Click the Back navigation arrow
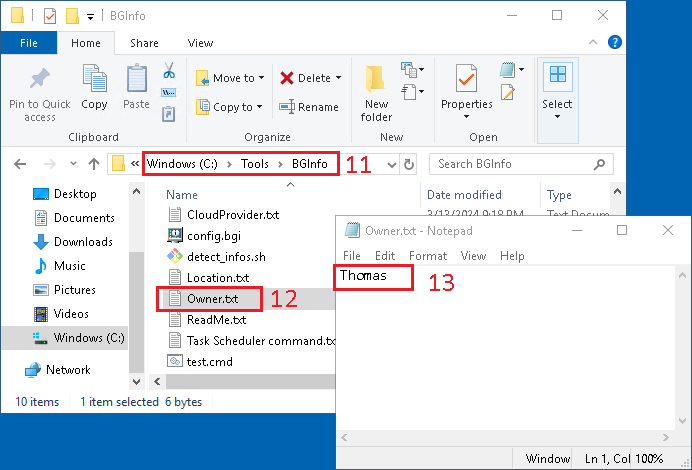692x470 pixels. tap(20, 165)
